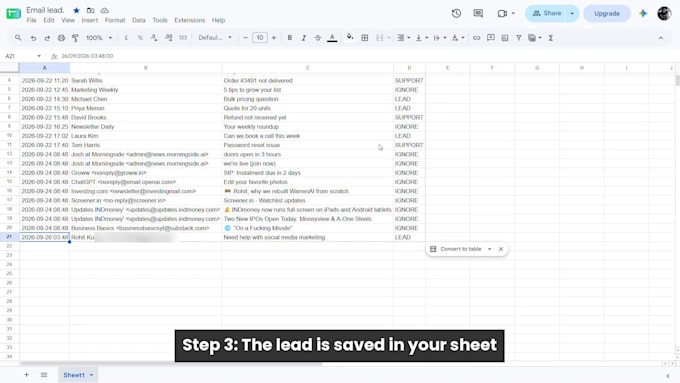The width and height of the screenshot is (680, 383).
Task: Add a new sheet with plus button
Action: 26,375
